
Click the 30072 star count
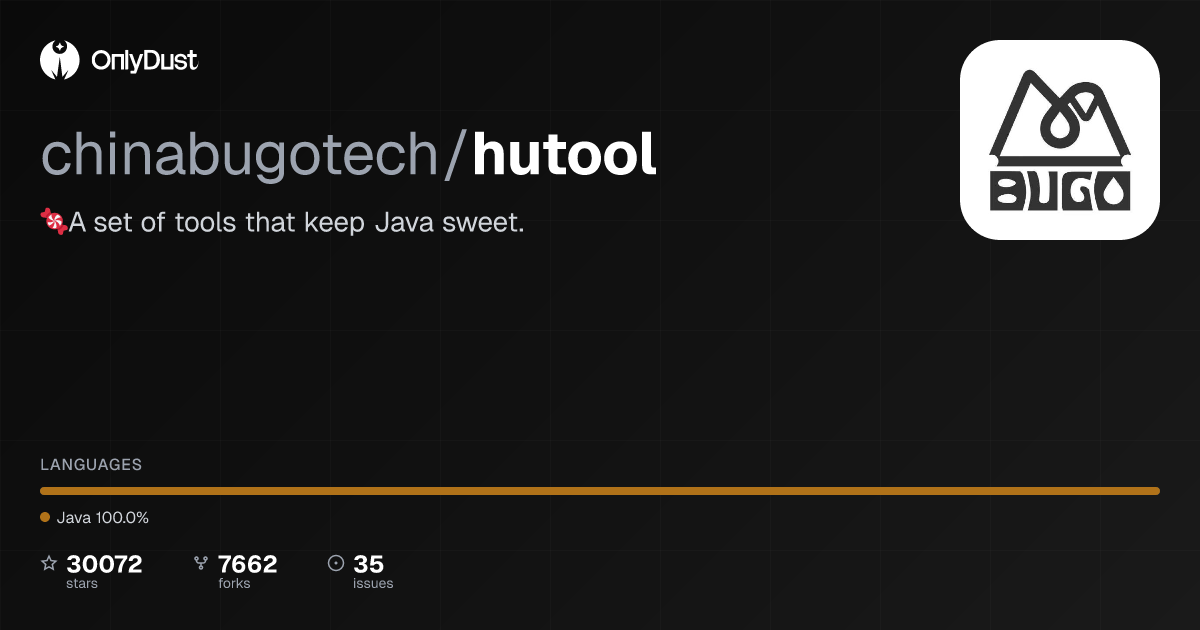(x=104, y=564)
